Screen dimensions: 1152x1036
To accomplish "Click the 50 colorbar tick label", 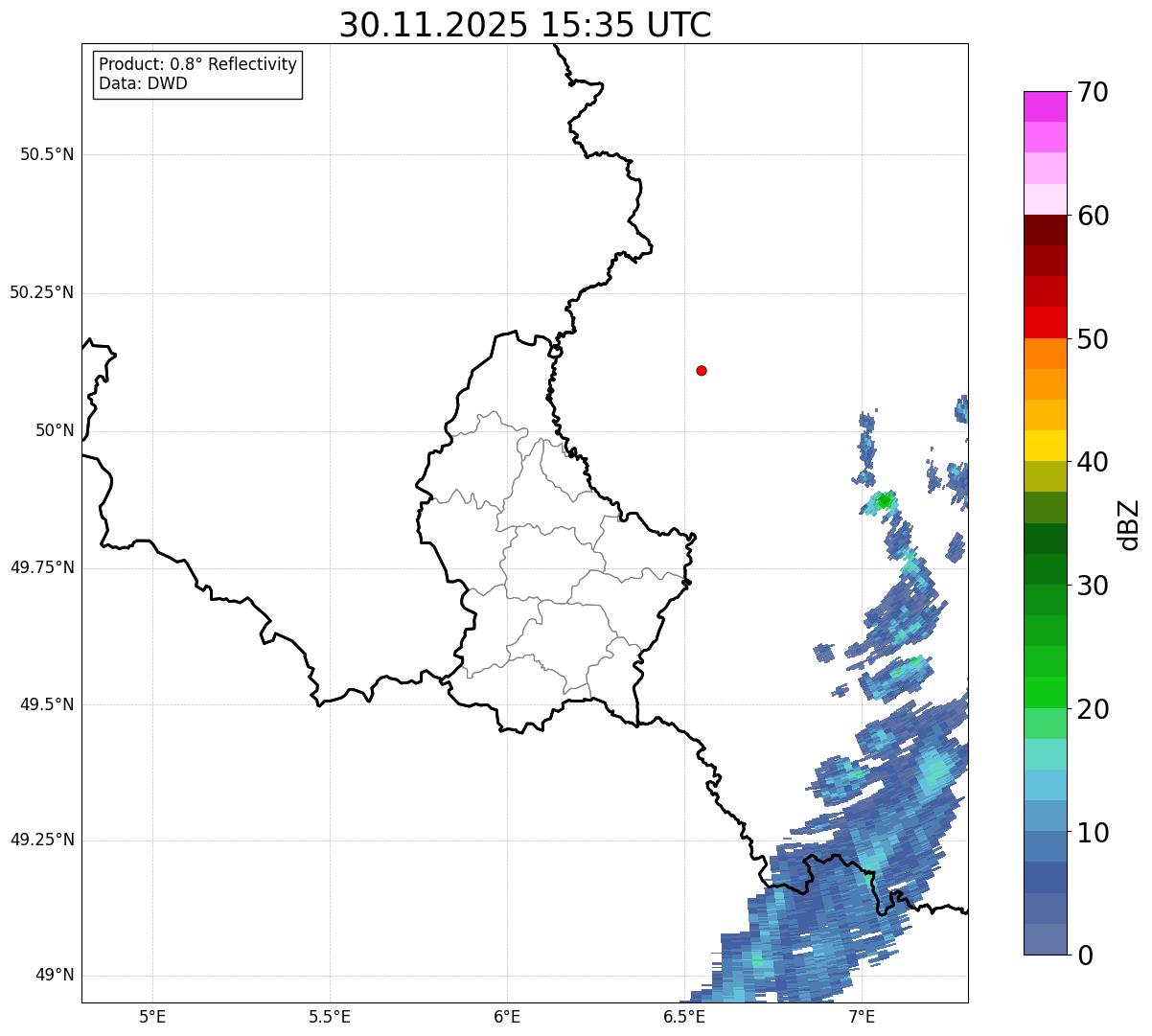I will pyautogui.click(x=1092, y=340).
